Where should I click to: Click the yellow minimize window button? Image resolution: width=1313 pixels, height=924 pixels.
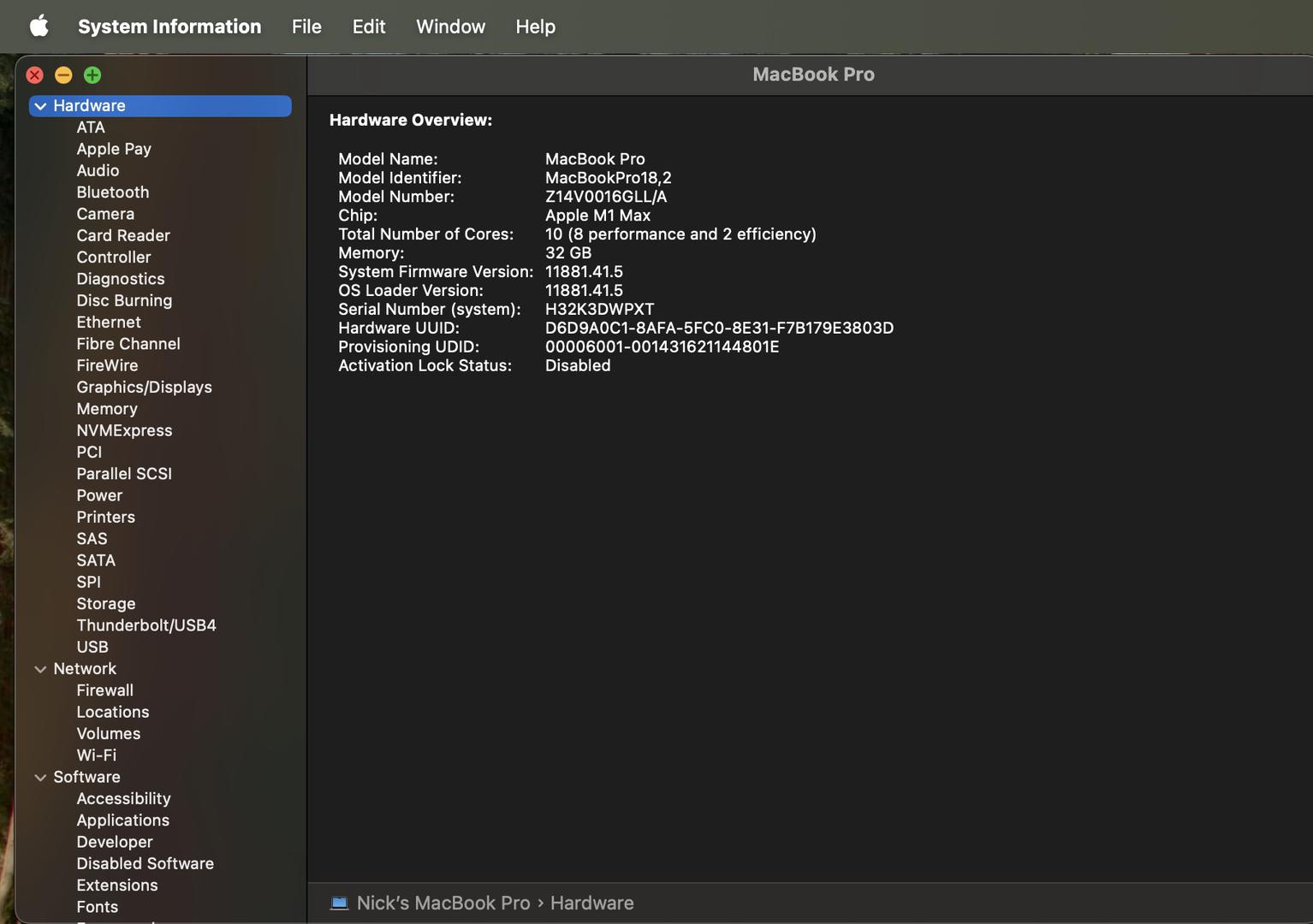[x=63, y=75]
